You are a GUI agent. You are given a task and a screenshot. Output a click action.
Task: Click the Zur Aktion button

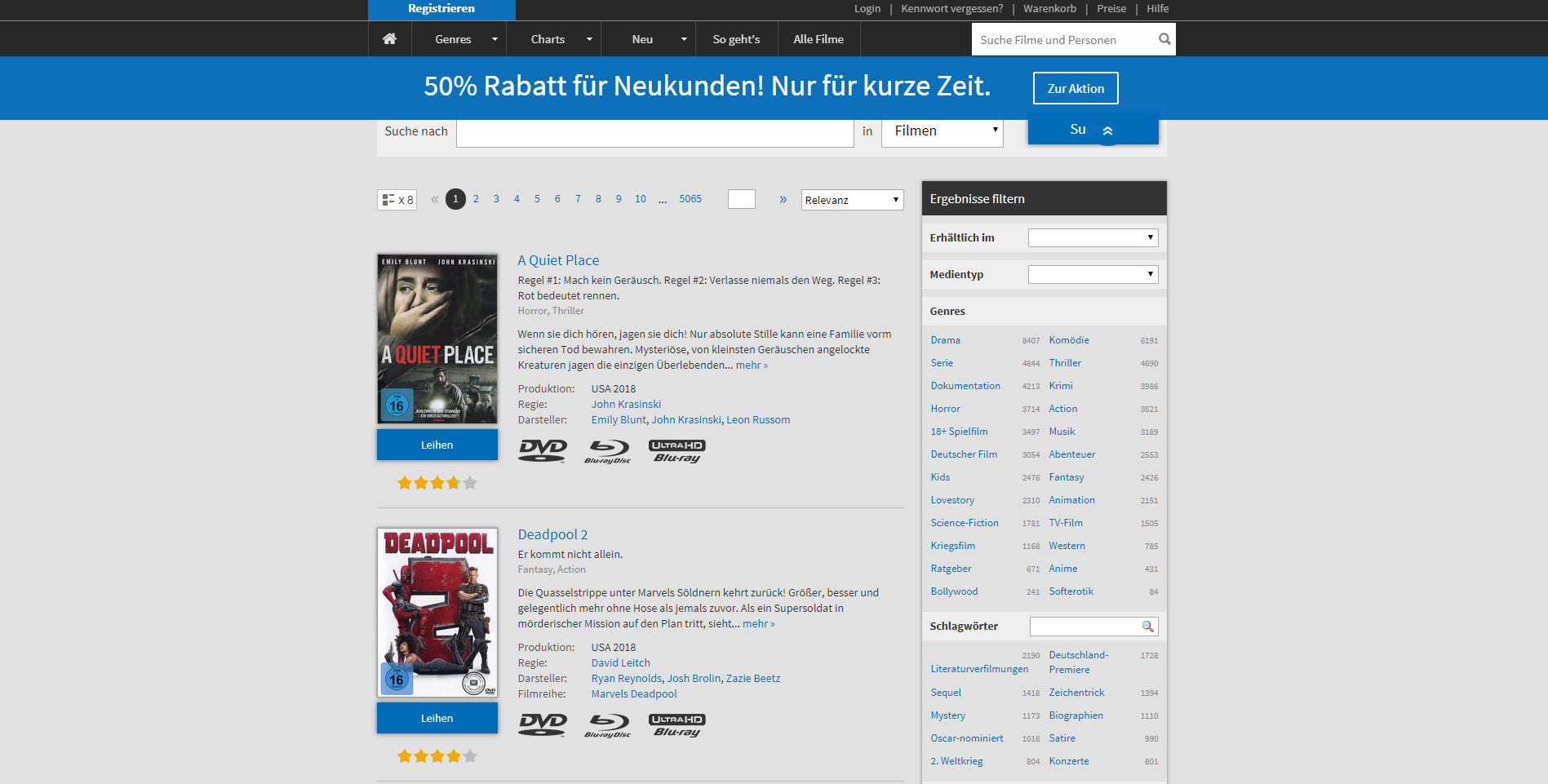coord(1076,88)
